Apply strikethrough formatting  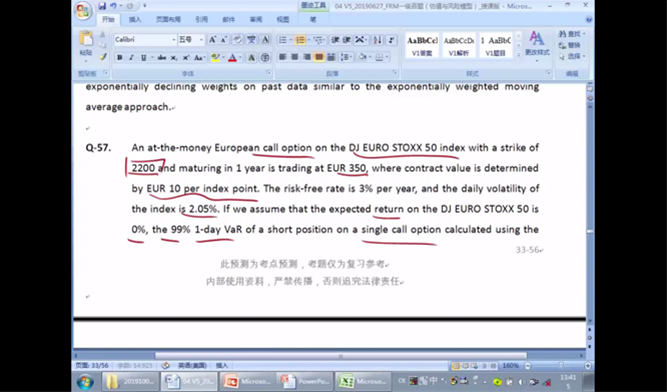[x=162, y=57]
